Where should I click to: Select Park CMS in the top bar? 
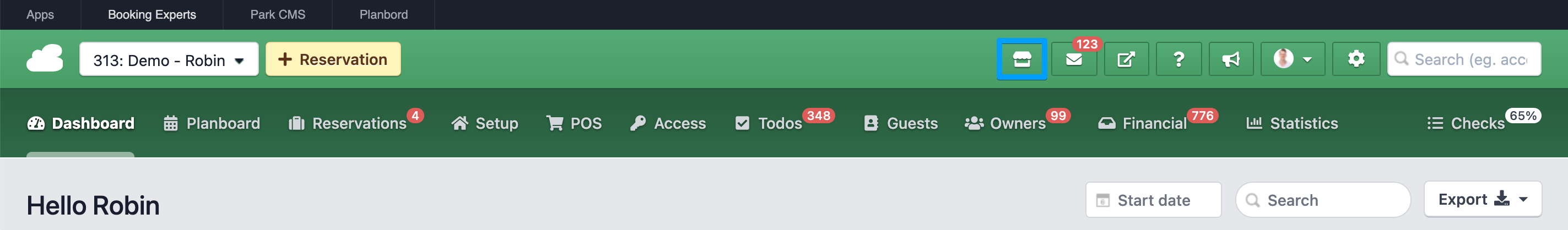coord(278,15)
